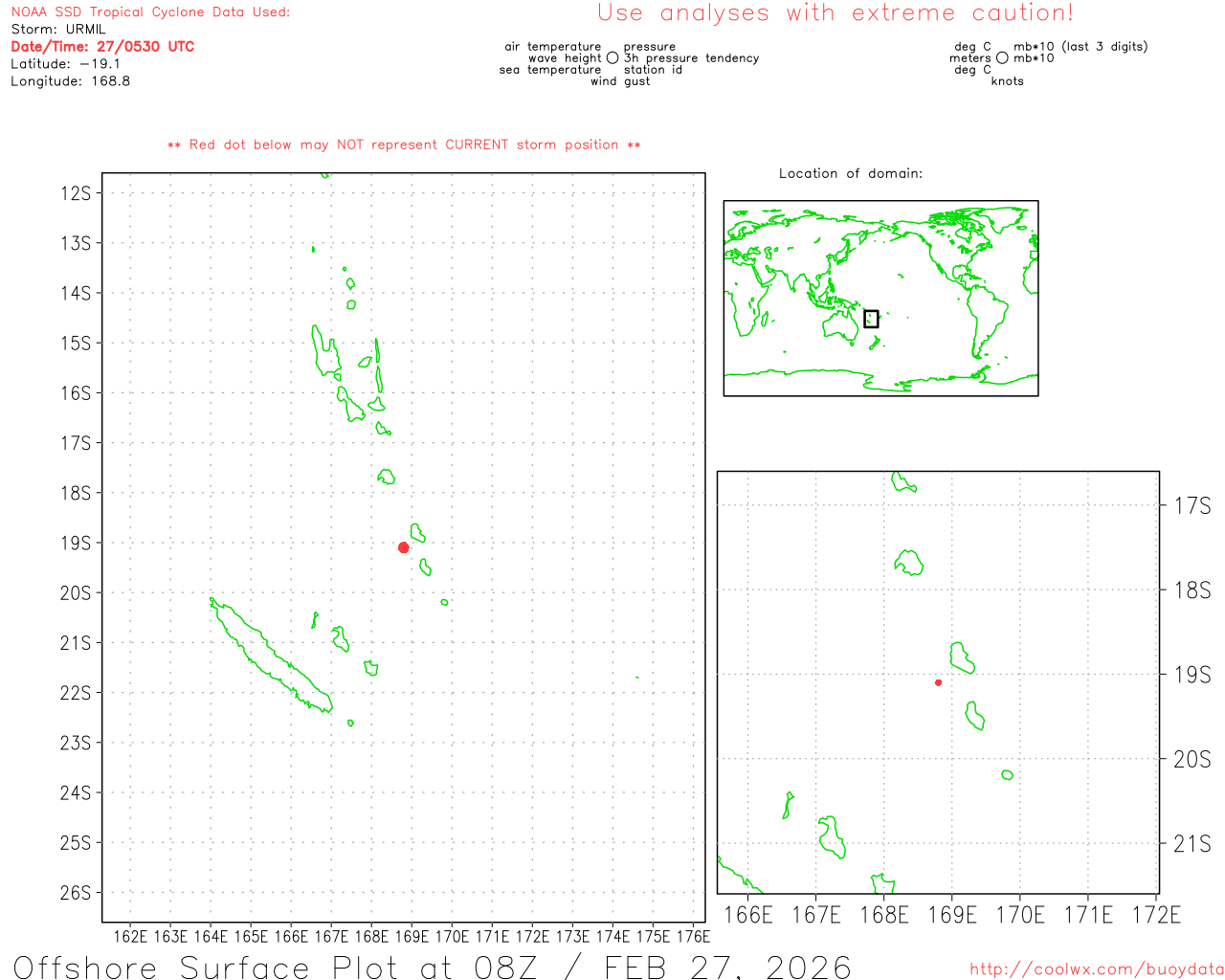Click the '169E' label on main map axis
This screenshot has height=980, width=1225.
pyautogui.click(x=412, y=936)
